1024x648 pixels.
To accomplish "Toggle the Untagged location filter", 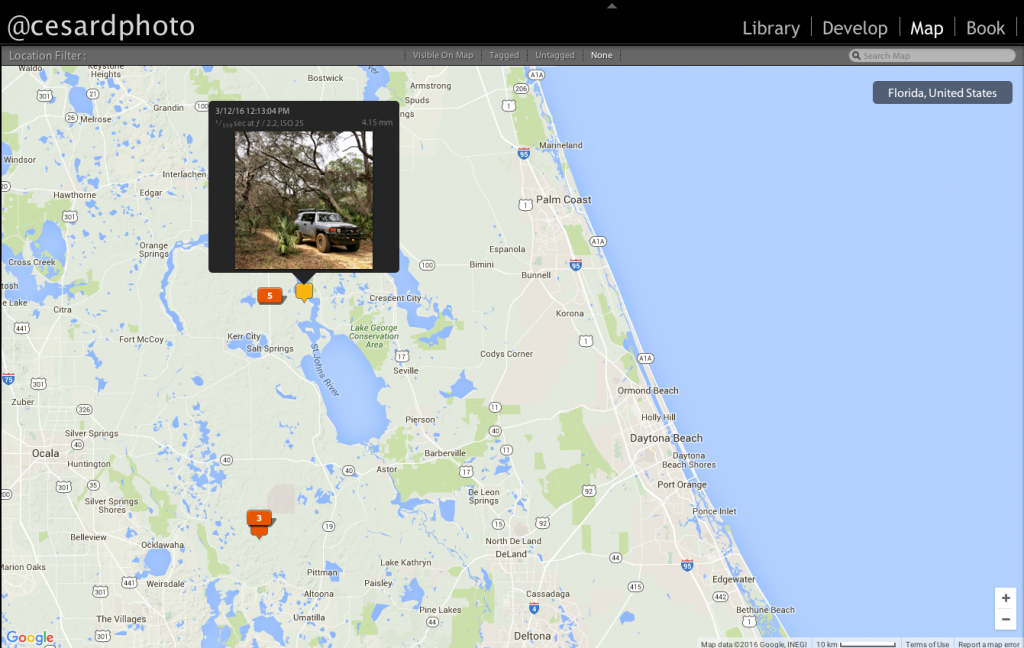I will 555,55.
